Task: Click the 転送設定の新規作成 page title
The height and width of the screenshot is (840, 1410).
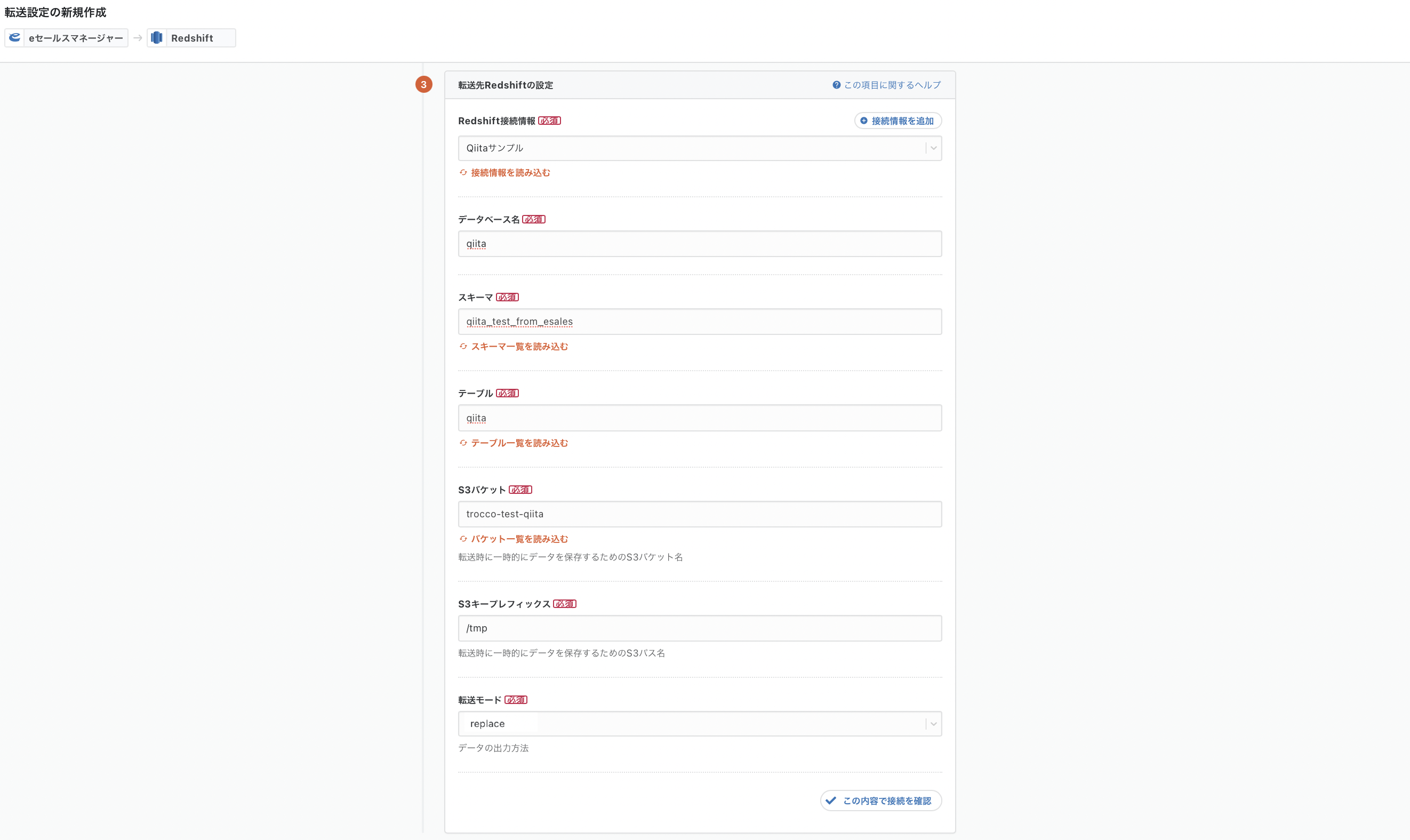Action: pyautogui.click(x=55, y=12)
